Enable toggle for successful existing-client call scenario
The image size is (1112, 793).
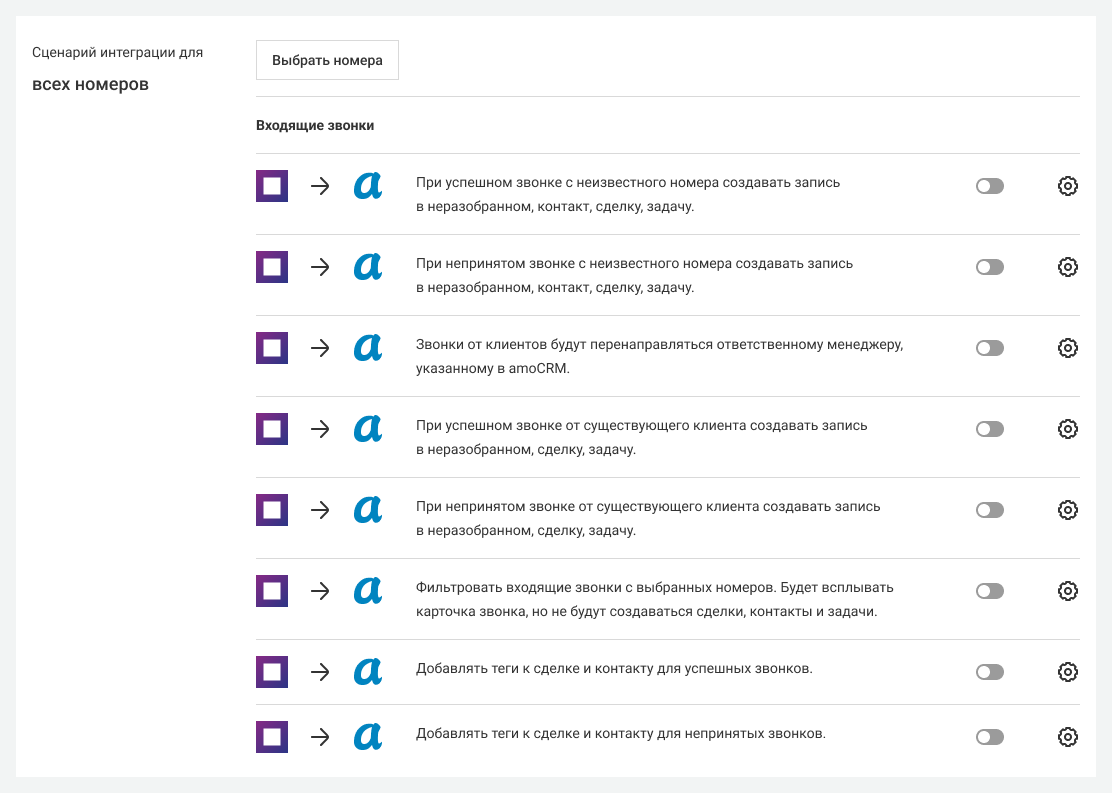989,429
